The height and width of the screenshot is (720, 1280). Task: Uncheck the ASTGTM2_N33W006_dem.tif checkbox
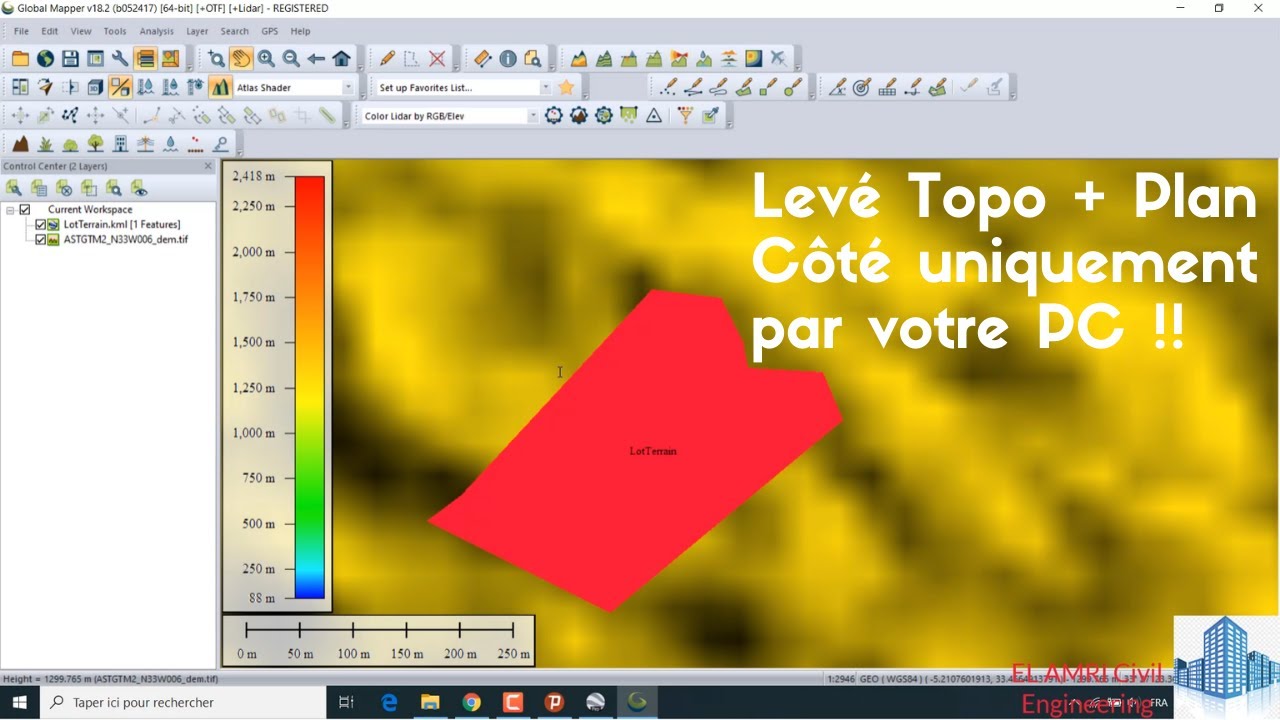[40, 240]
